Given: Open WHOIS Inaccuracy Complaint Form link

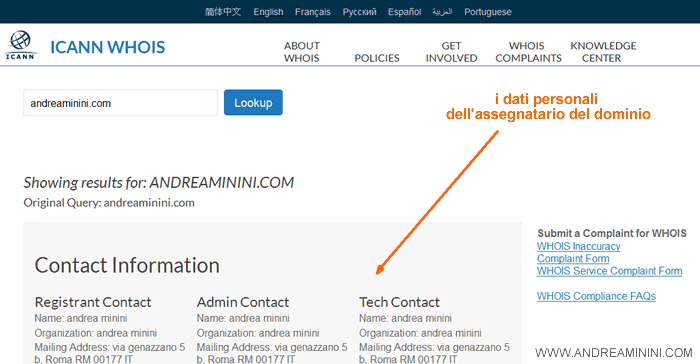Looking at the screenshot, I should tap(579, 252).
